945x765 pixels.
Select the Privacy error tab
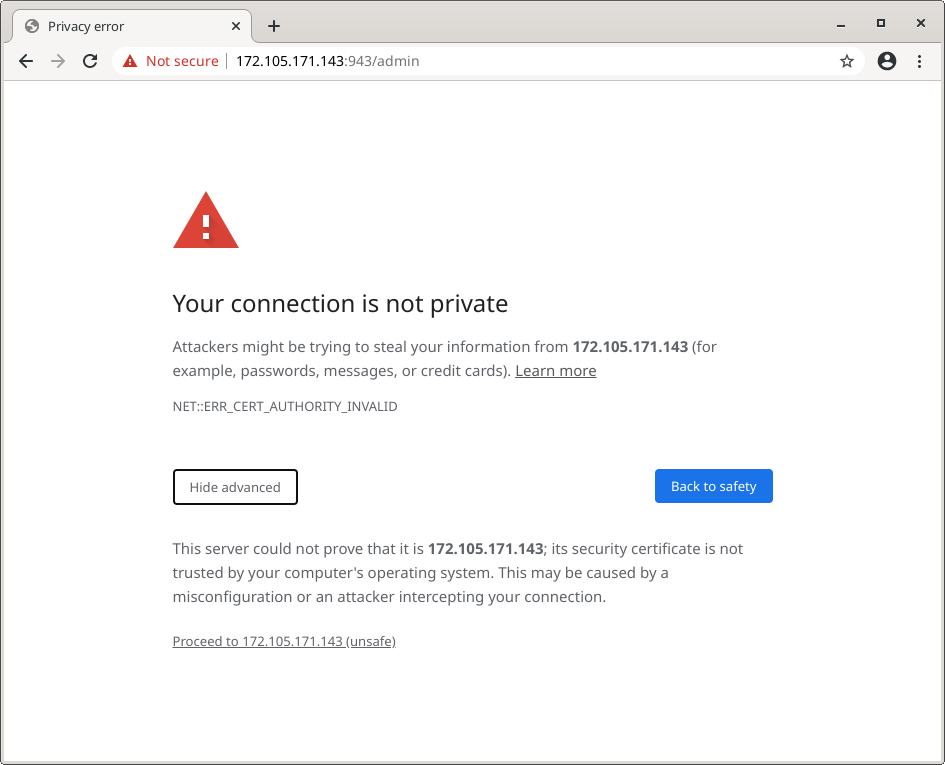[x=120, y=26]
